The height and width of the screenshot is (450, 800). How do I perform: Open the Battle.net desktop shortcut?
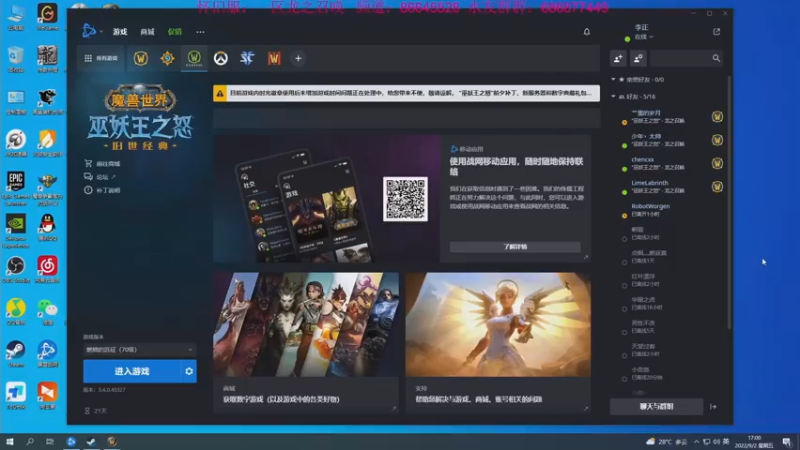(x=47, y=355)
